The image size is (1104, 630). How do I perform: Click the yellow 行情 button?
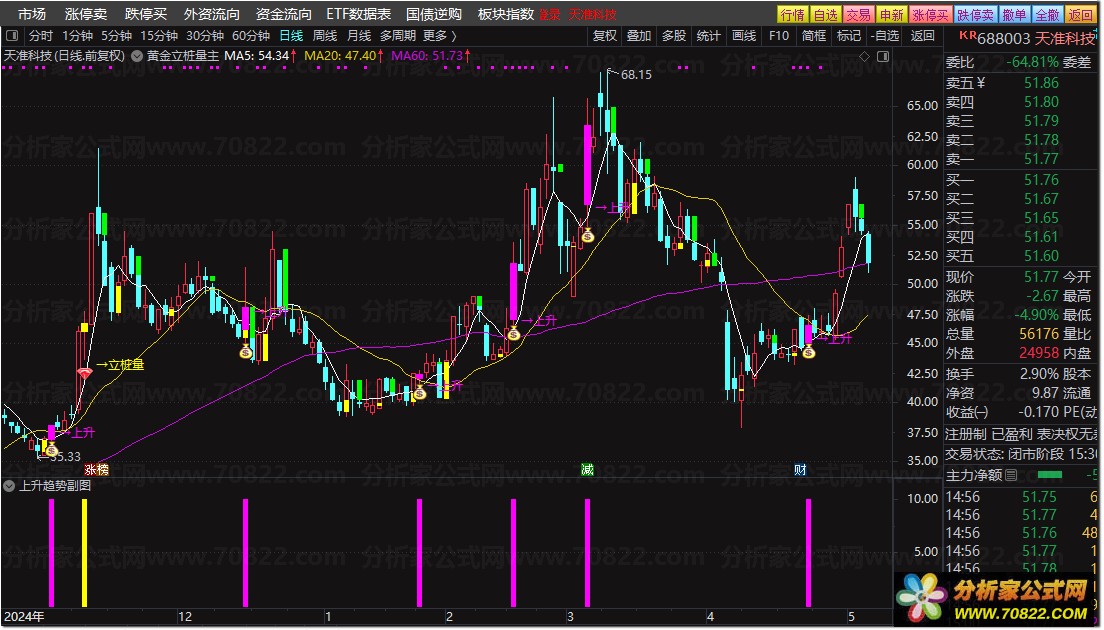point(793,14)
